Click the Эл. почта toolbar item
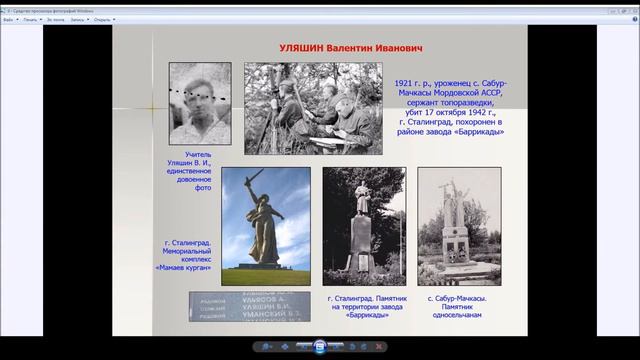The width and height of the screenshot is (640, 360). tap(56, 20)
